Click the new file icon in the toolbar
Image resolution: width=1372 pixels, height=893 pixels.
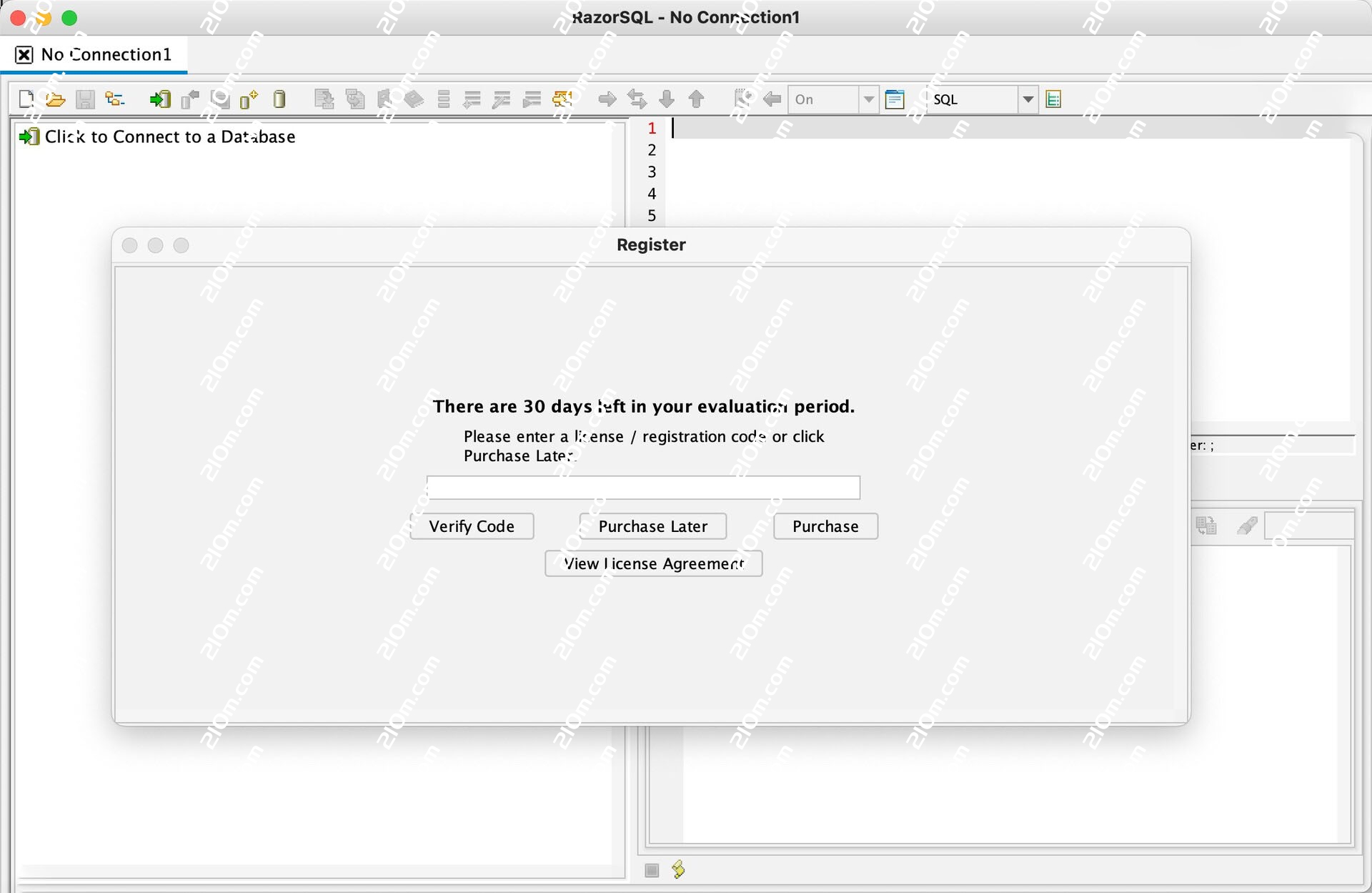point(26,99)
